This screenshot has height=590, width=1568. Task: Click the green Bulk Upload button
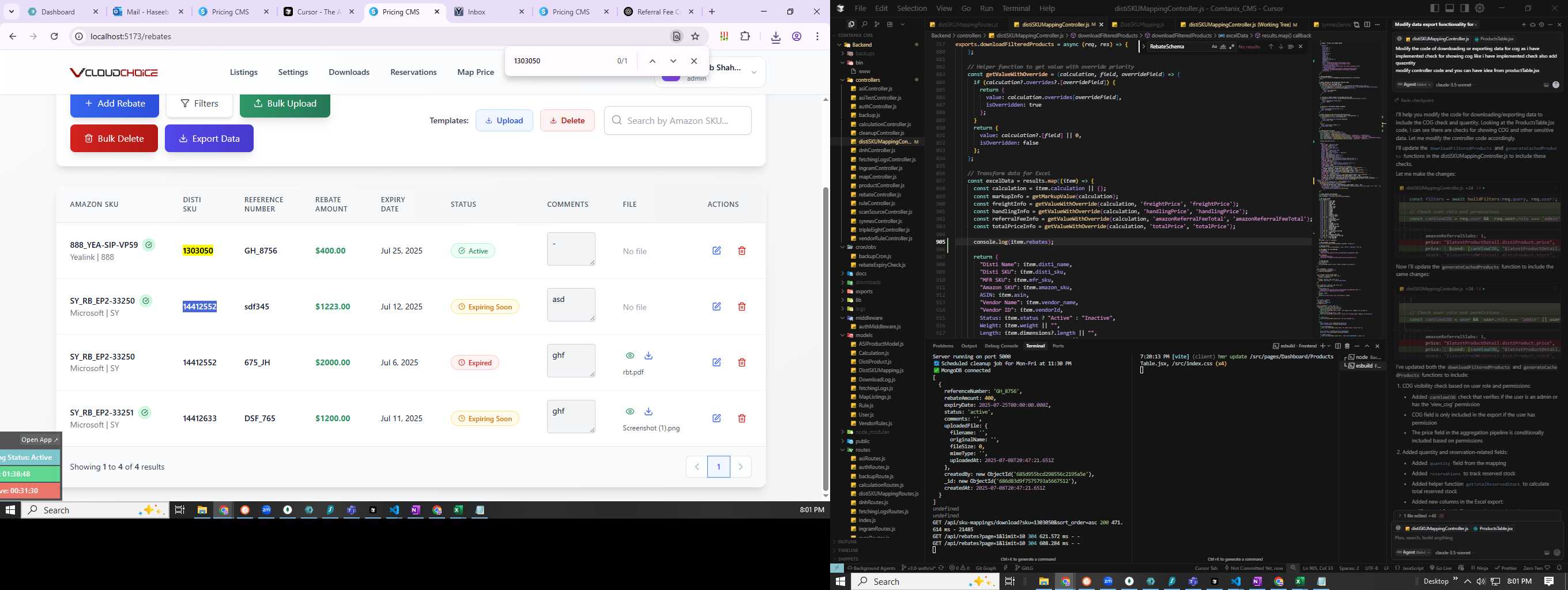click(x=285, y=103)
